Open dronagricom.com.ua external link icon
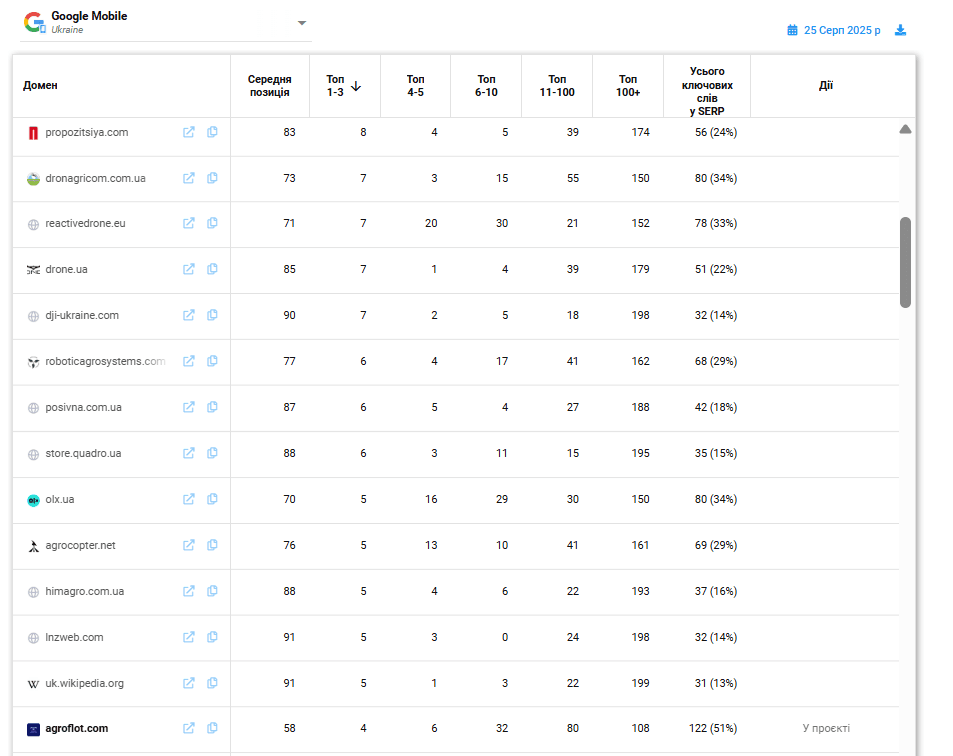Viewport: 953px width, 756px height. pyautogui.click(x=189, y=178)
